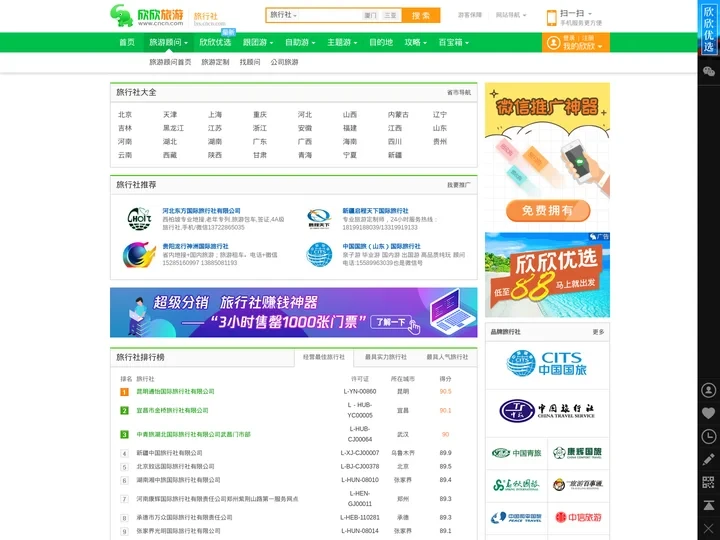Viewport: 720px width, 540px height.
Task: Expand the 跟团游 nav dropdown
Action: coord(258,43)
